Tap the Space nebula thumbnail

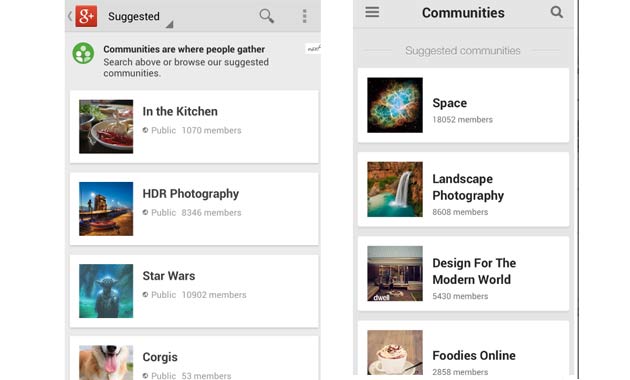[x=395, y=105]
